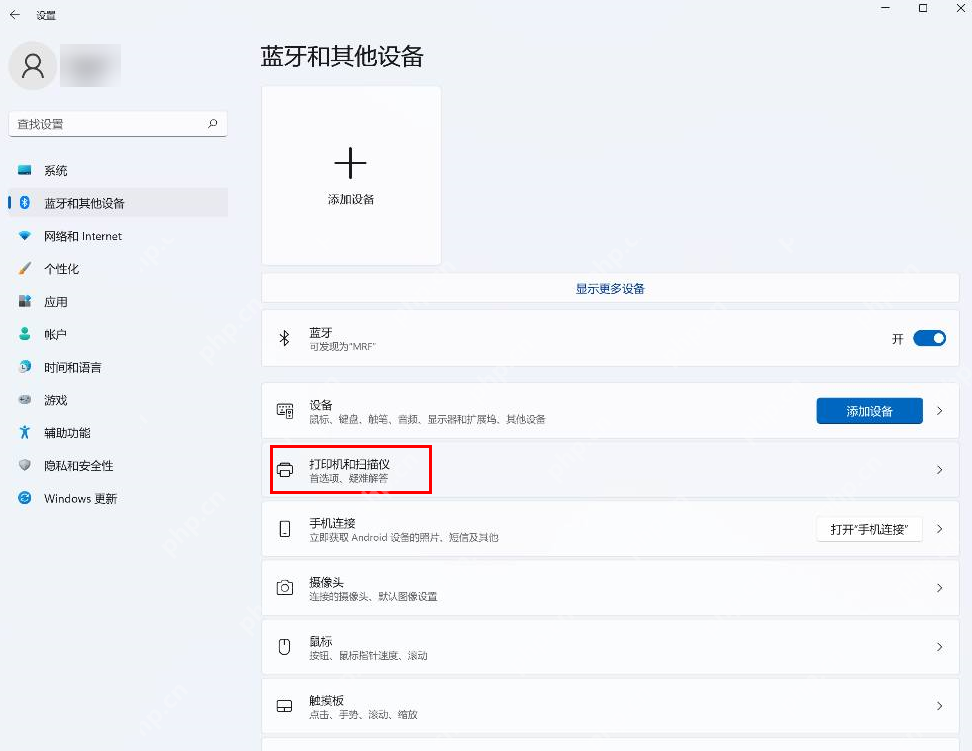Open 手机连接 settings row label
This screenshot has width=972, height=751.
point(332,523)
